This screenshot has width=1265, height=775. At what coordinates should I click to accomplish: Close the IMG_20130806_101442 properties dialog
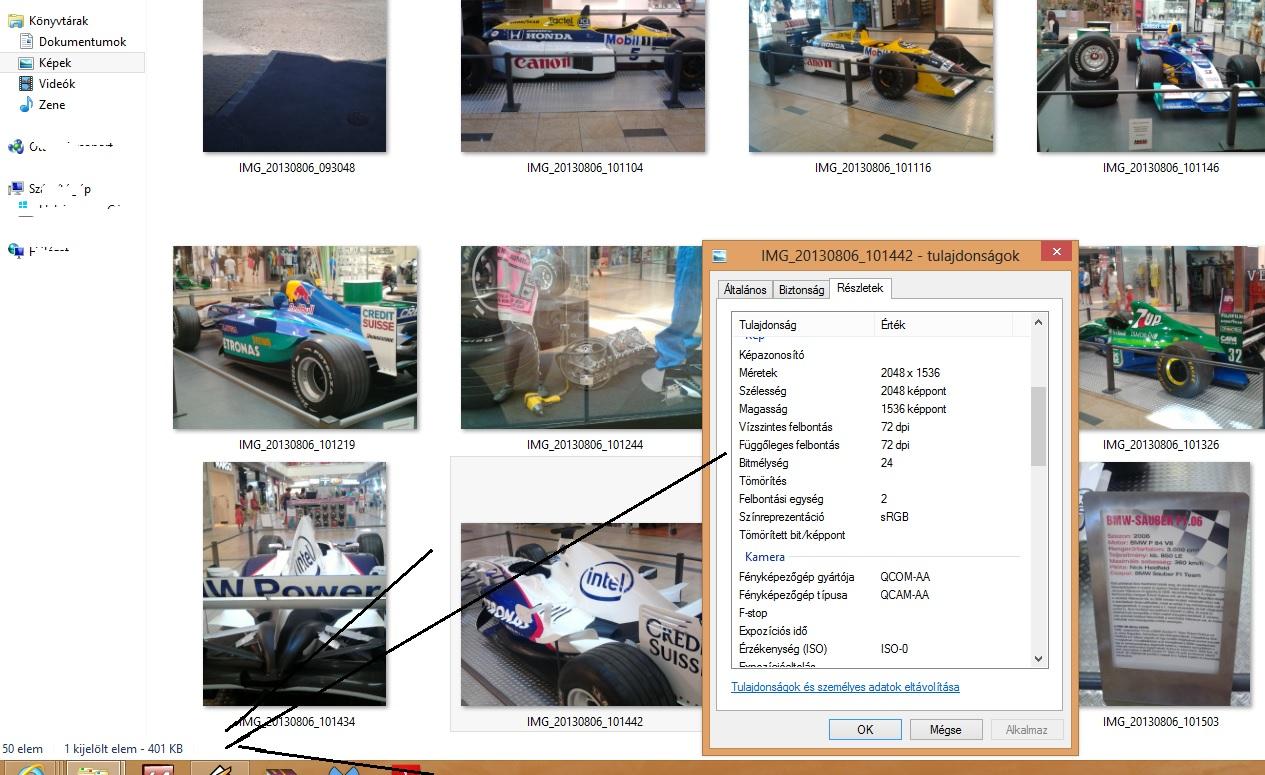pos(1054,252)
